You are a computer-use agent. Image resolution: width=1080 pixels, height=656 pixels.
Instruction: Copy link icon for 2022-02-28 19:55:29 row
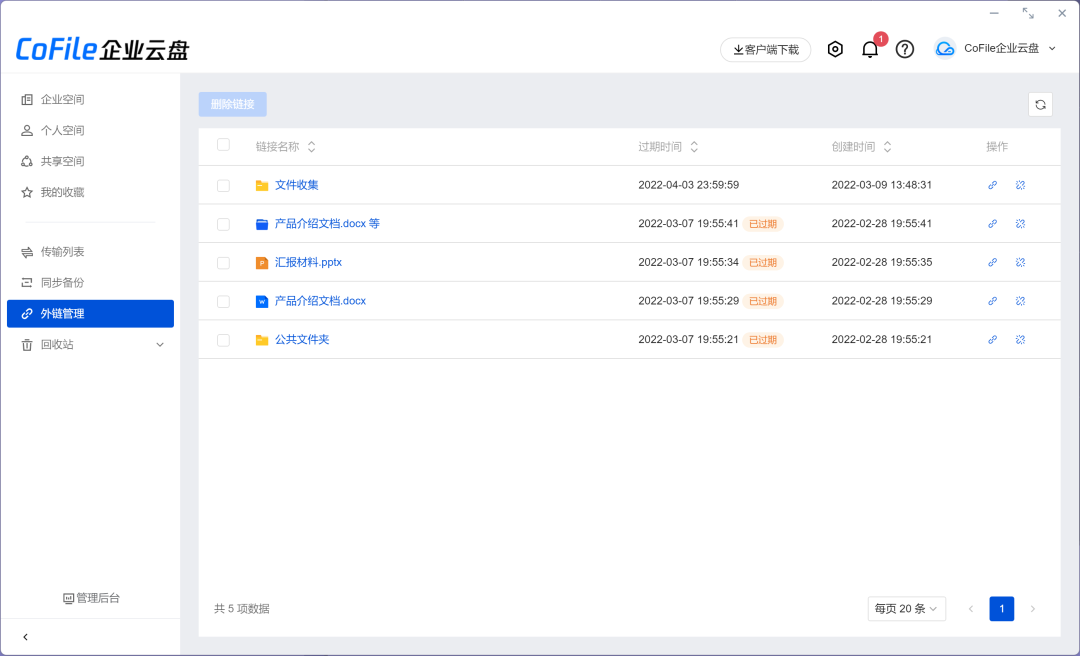993,301
